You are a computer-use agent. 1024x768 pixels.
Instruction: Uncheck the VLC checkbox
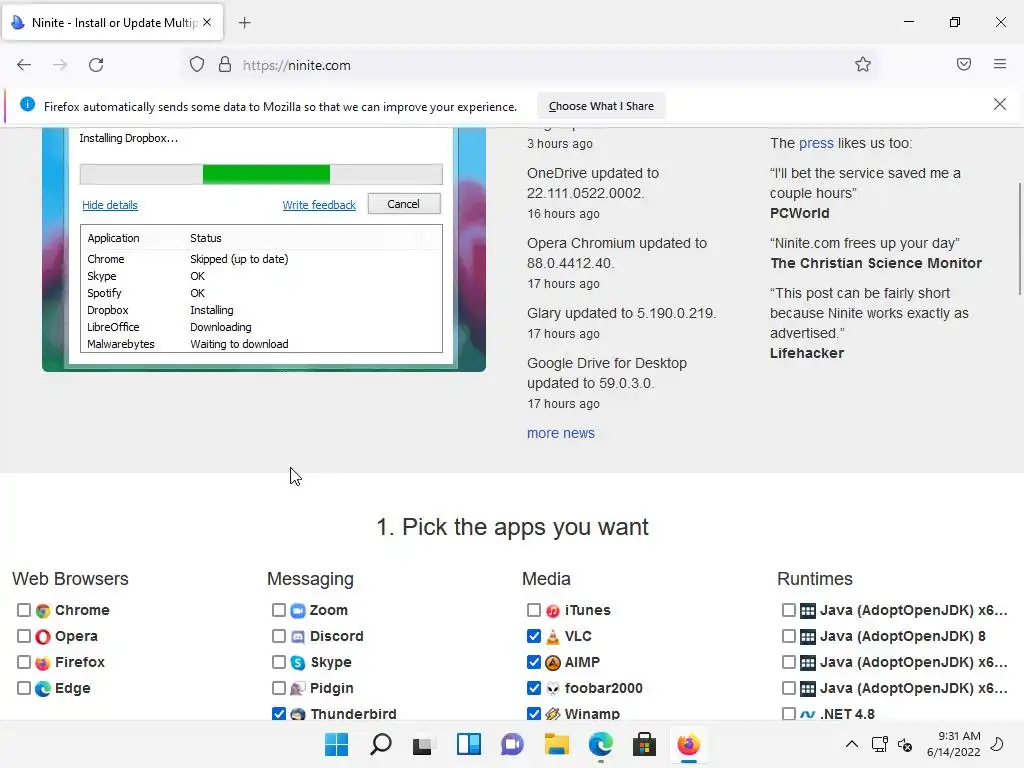(534, 636)
